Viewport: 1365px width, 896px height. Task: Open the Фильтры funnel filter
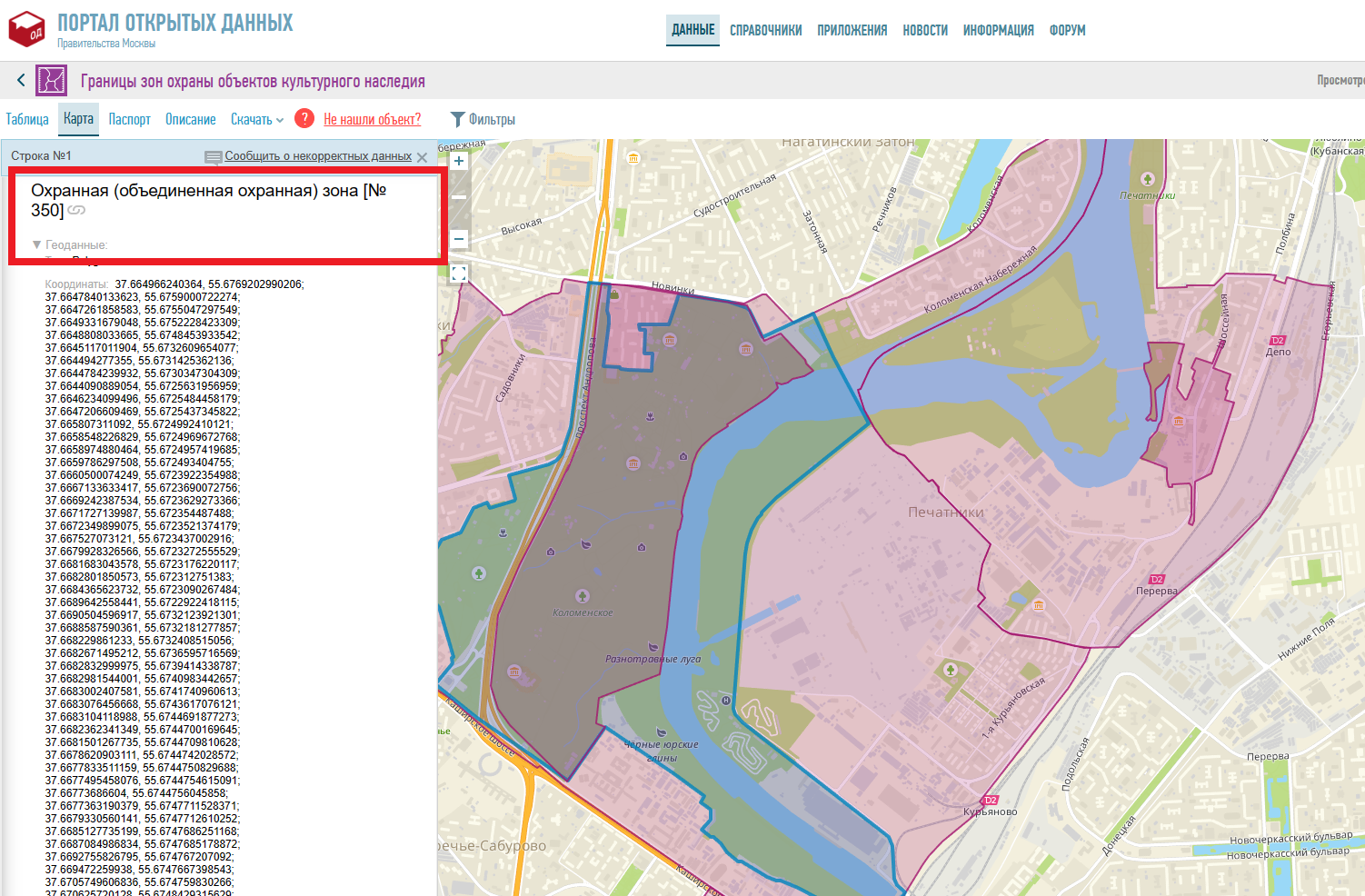[483, 119]
